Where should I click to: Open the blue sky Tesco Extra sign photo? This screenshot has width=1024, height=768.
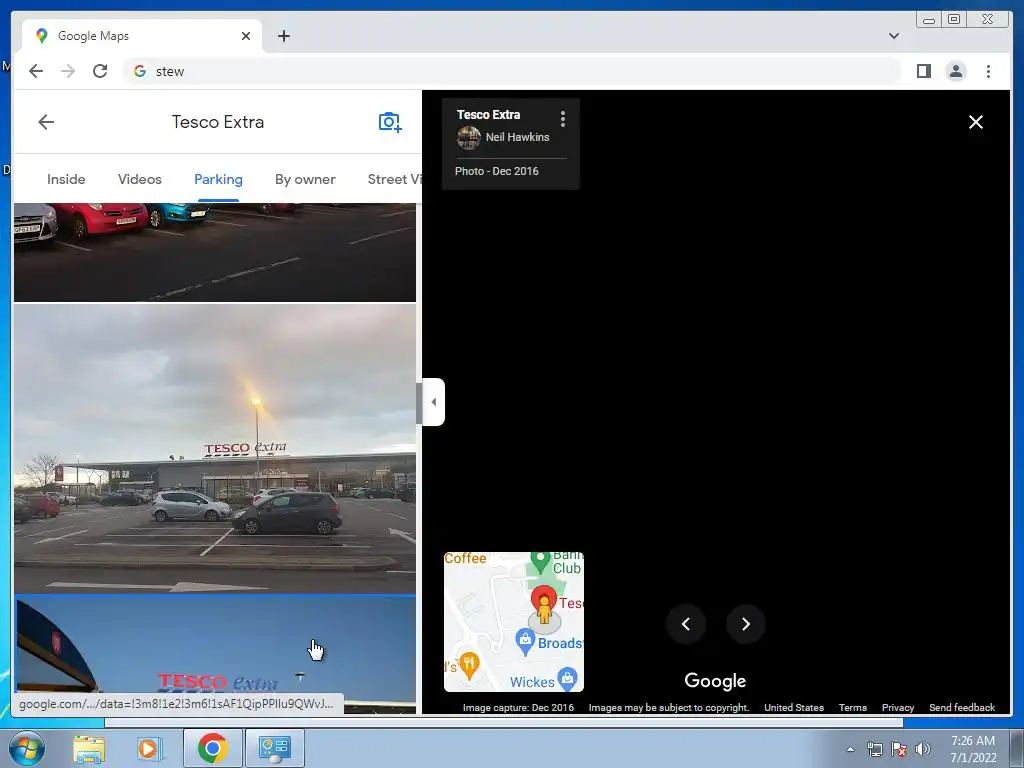[x=215, y=654]
